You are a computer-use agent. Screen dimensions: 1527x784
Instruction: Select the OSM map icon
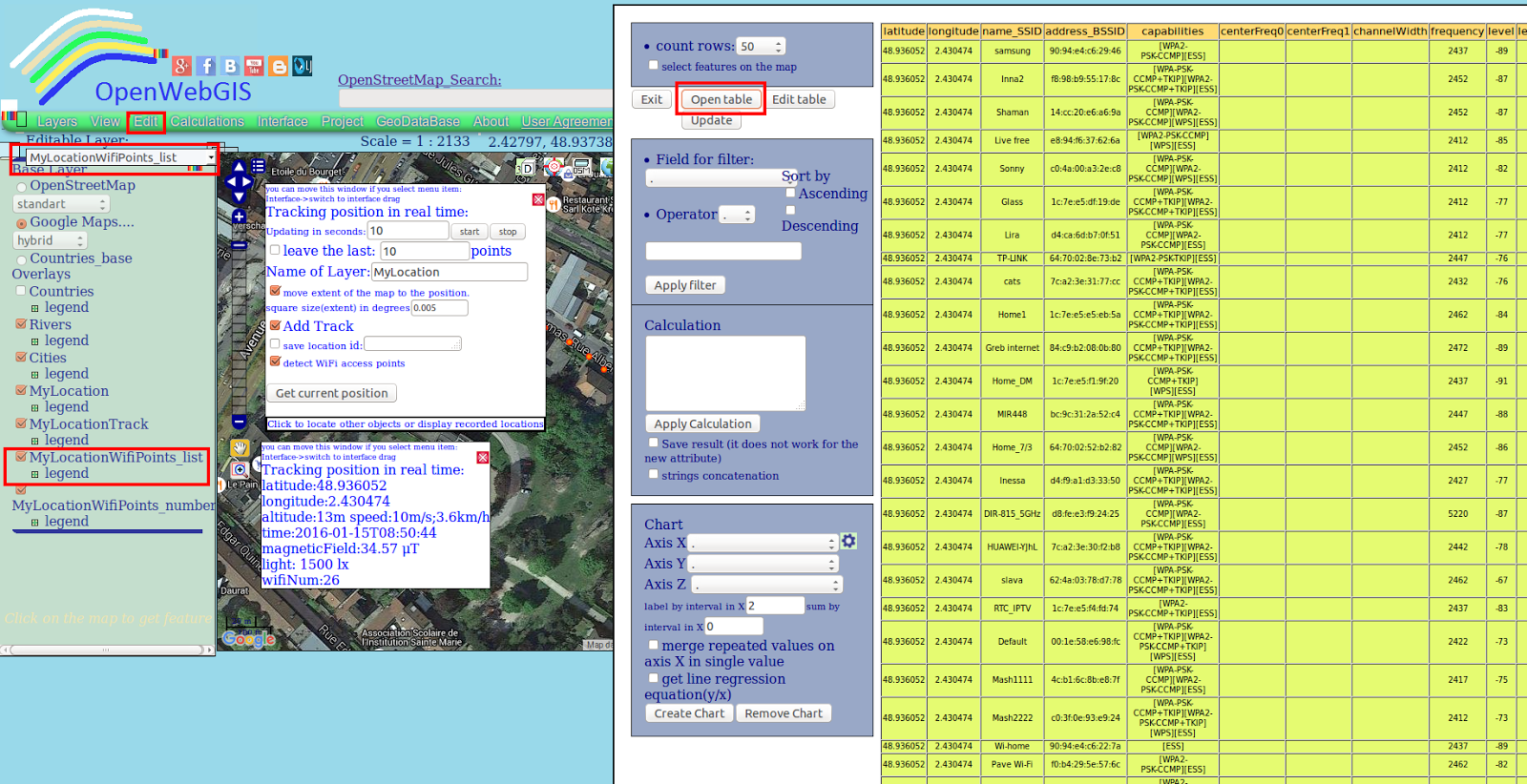click(581, 169)
